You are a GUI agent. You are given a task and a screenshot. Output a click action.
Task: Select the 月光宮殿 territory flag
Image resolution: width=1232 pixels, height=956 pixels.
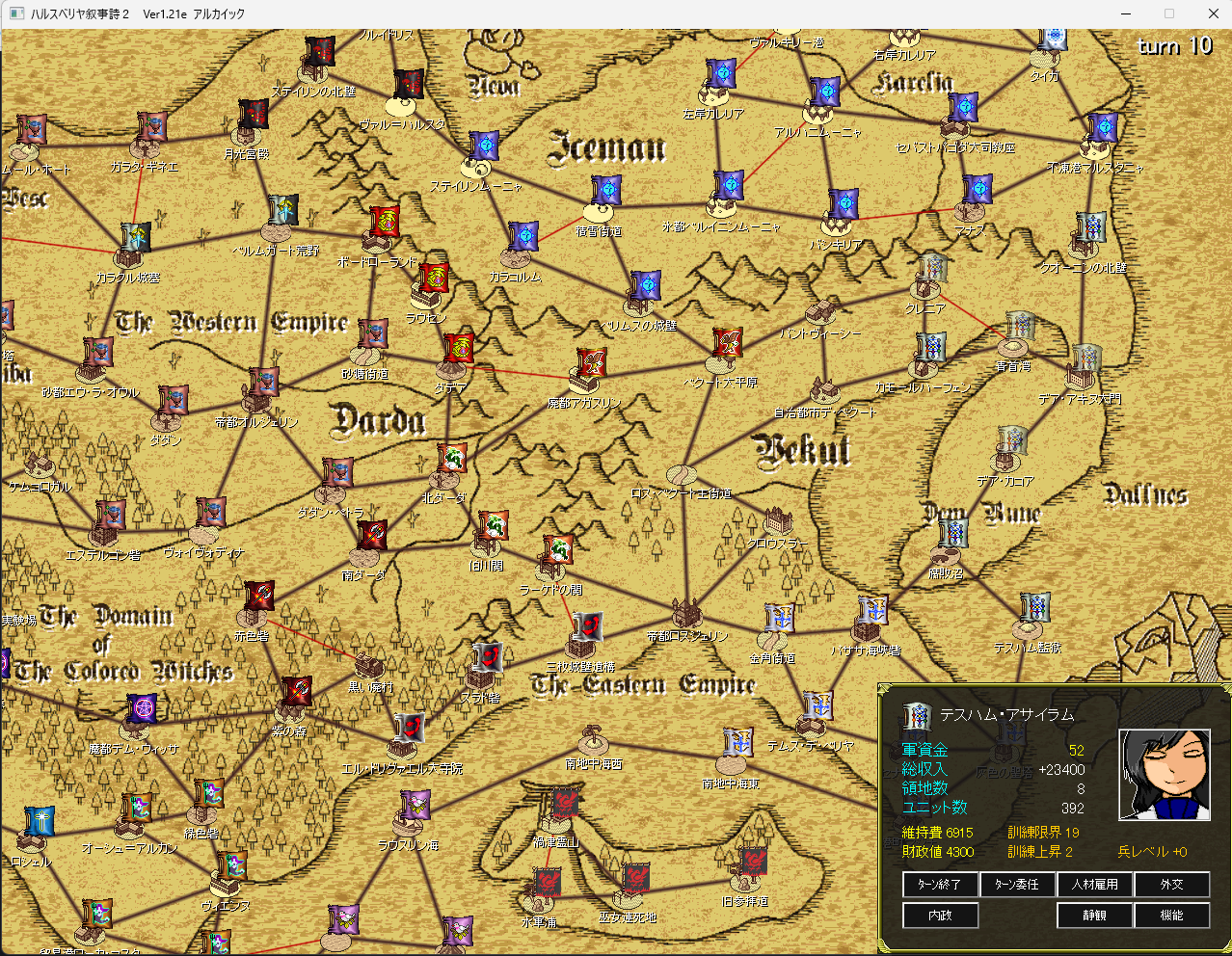point(254,114)
